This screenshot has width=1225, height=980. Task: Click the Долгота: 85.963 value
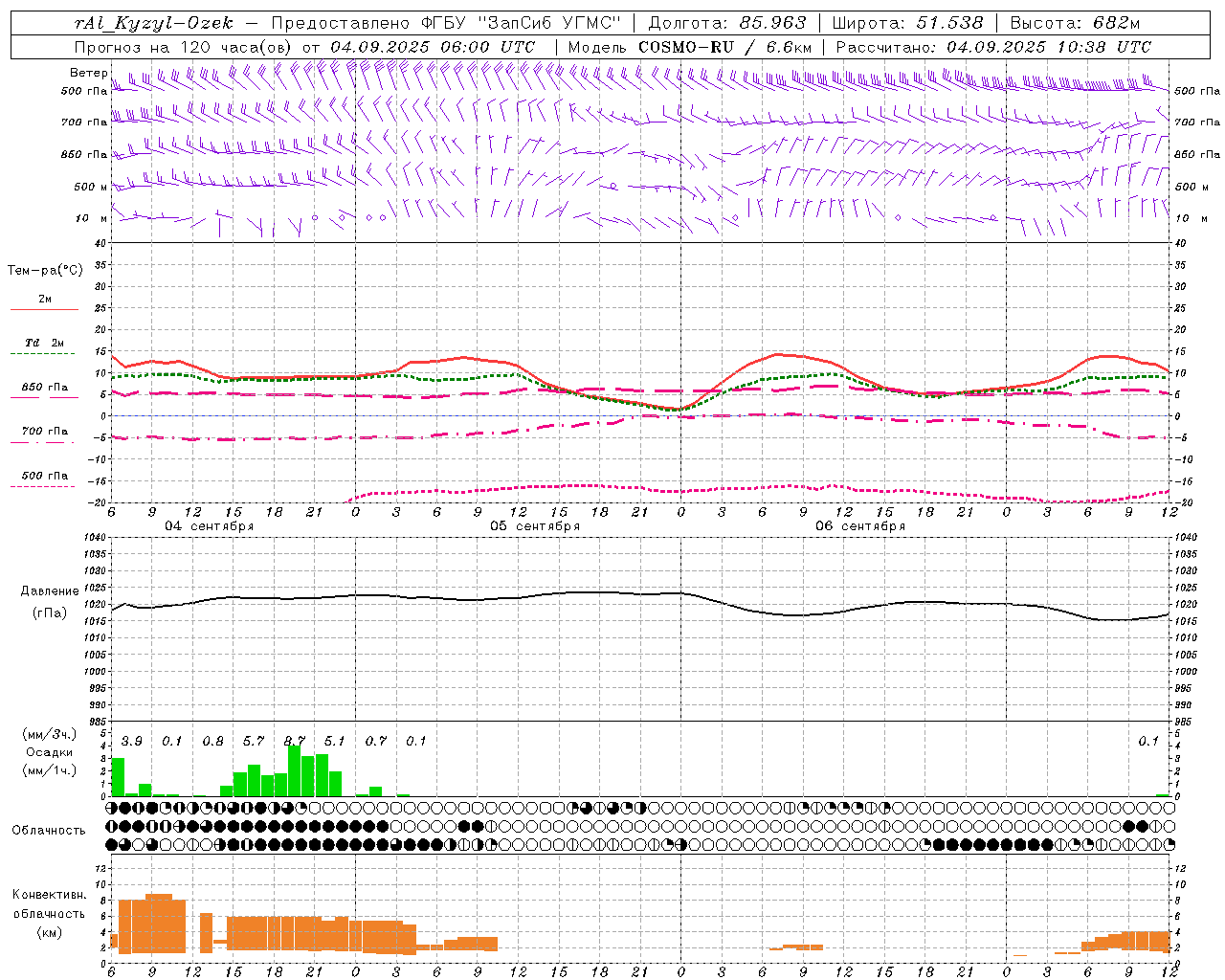pyautogui.click(x=727, y=23)
